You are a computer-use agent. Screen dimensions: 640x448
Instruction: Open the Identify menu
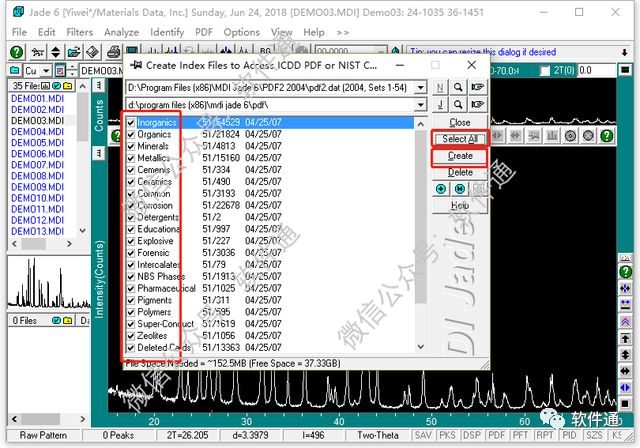tap(167, 32)
